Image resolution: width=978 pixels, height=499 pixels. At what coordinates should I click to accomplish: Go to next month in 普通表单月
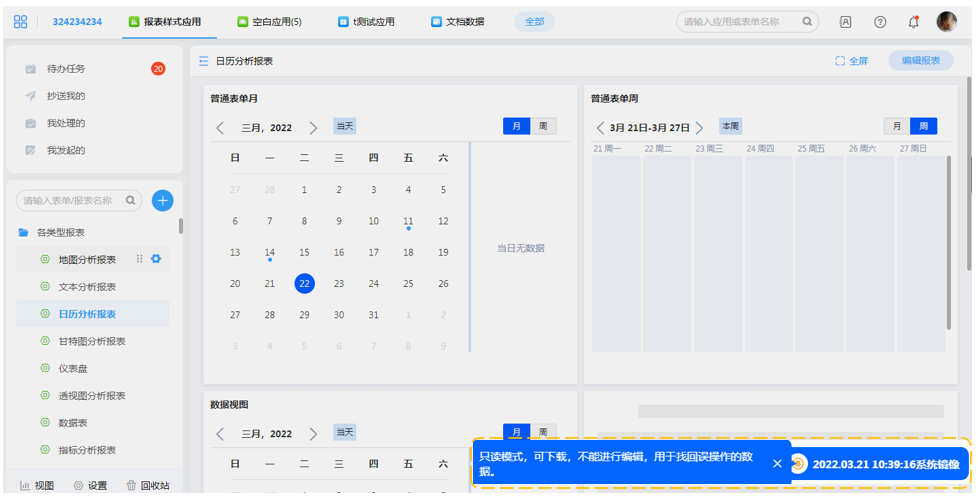coord(313,128)
